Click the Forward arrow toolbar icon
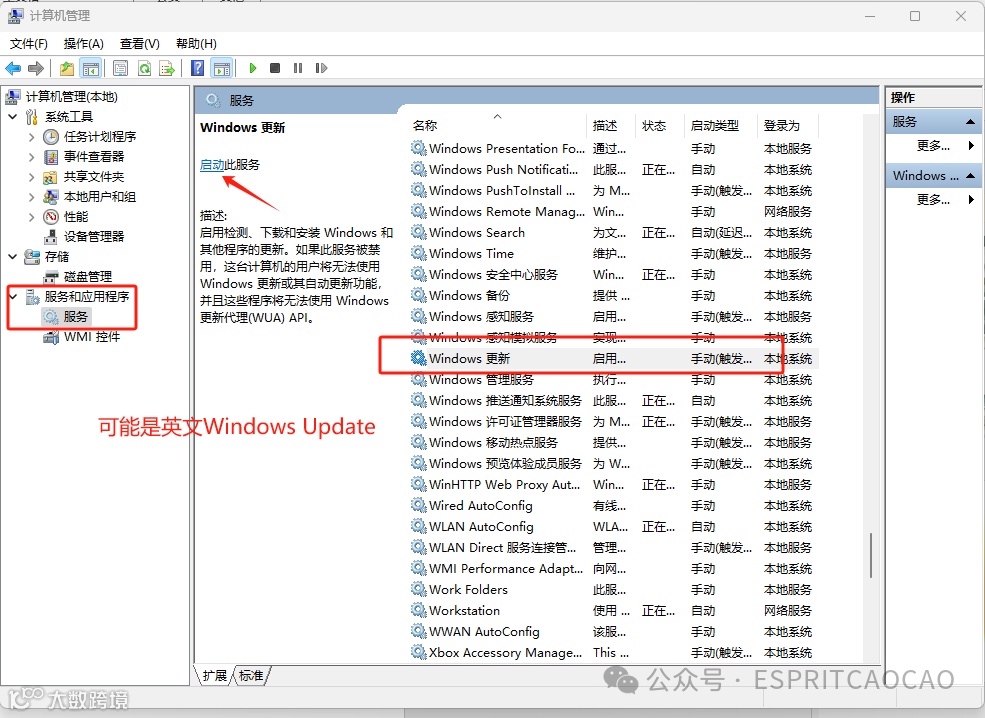This screenshot has width=985, height=718. pos(36,68)
